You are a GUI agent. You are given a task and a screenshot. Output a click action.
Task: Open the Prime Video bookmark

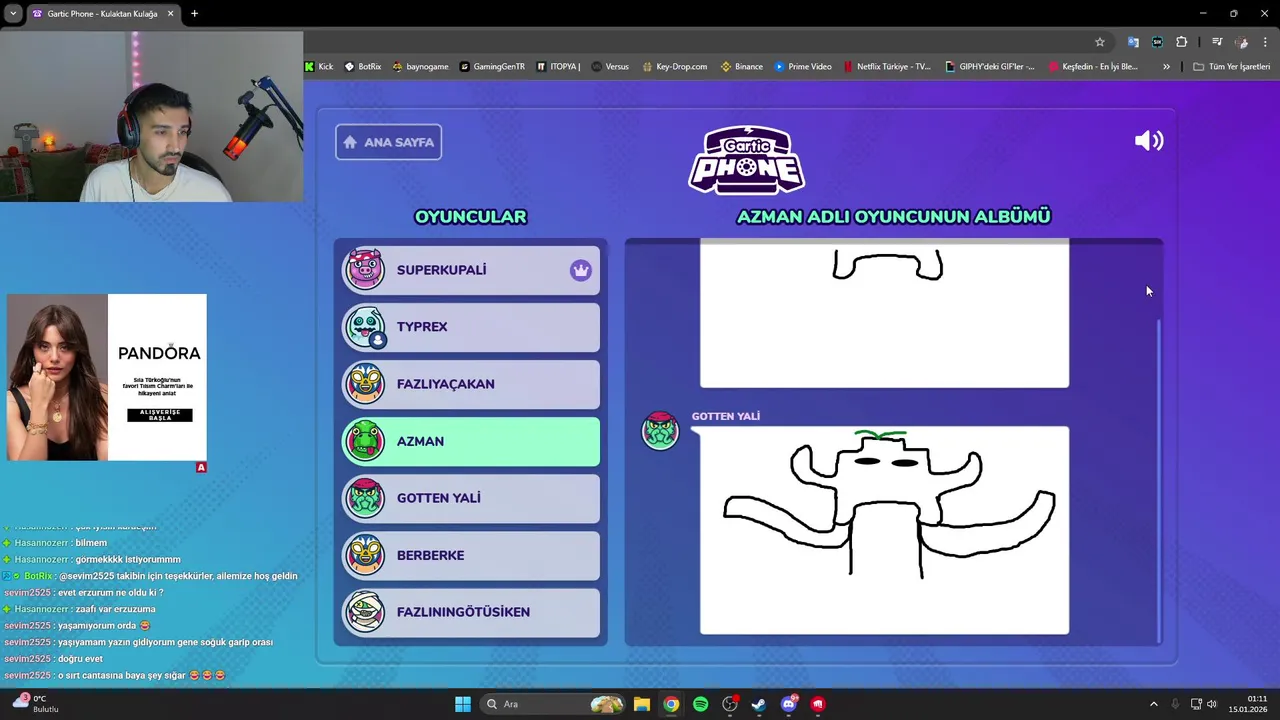[803, 67]
